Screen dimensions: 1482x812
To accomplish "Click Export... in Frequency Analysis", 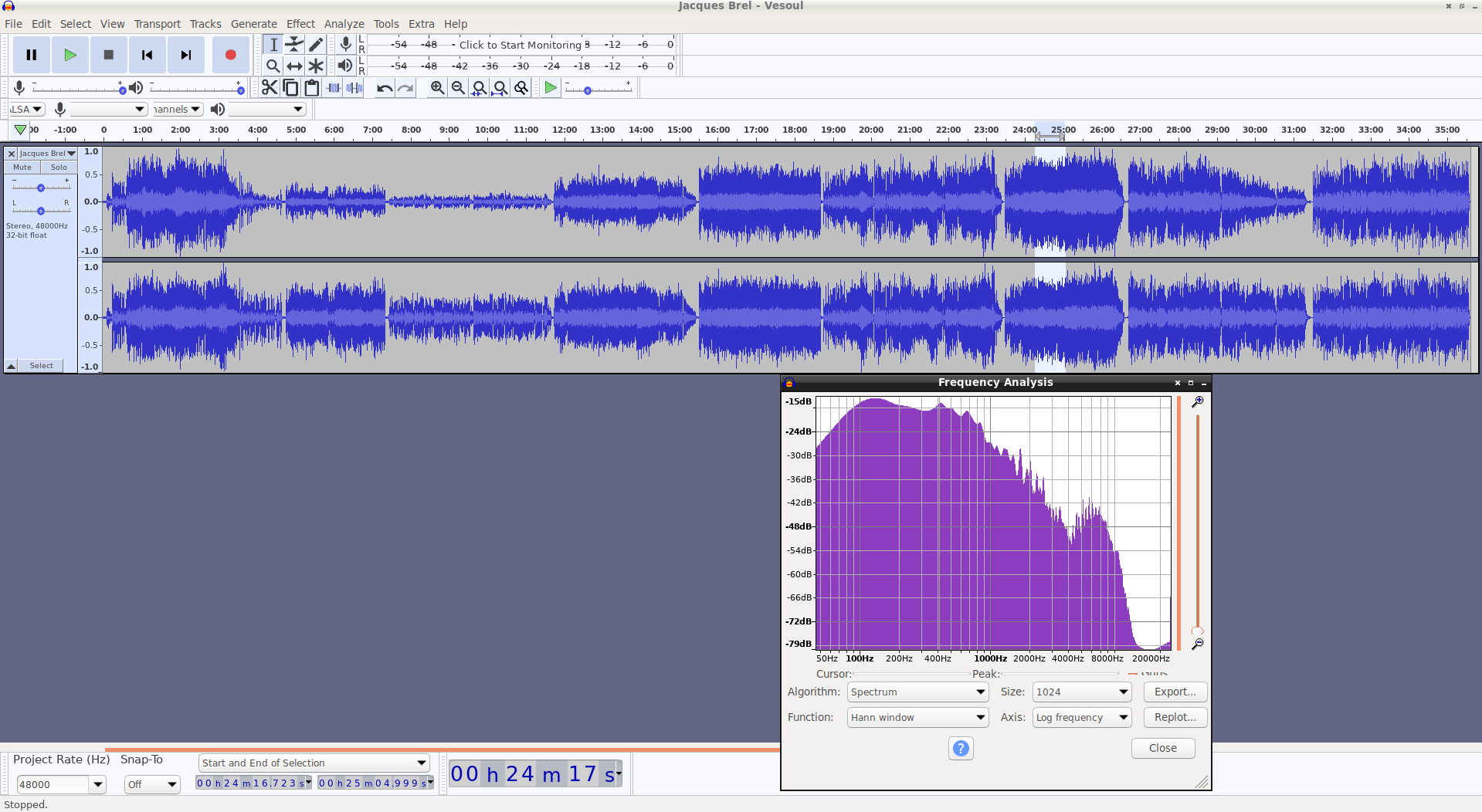I will 1175,692.
